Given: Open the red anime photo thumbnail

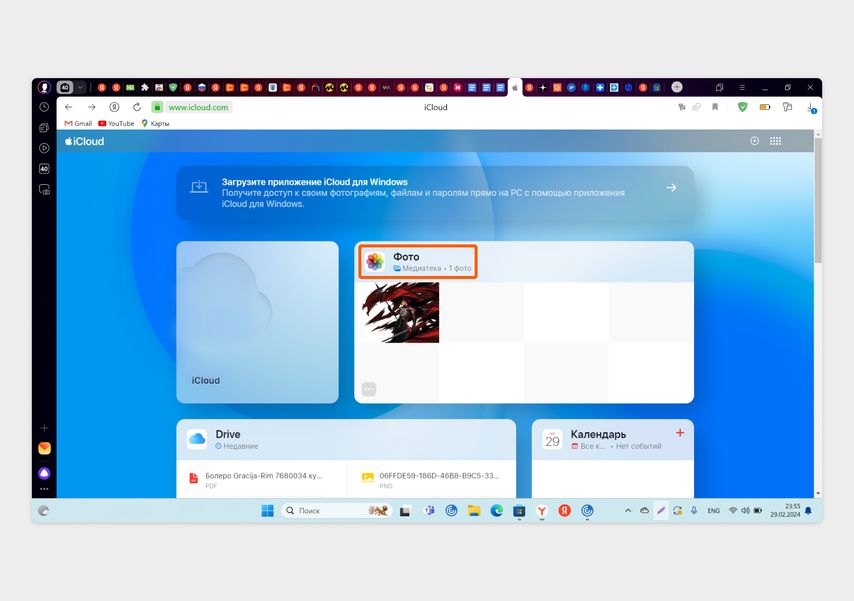Looking at the screenshot, I should coord(401,312).
